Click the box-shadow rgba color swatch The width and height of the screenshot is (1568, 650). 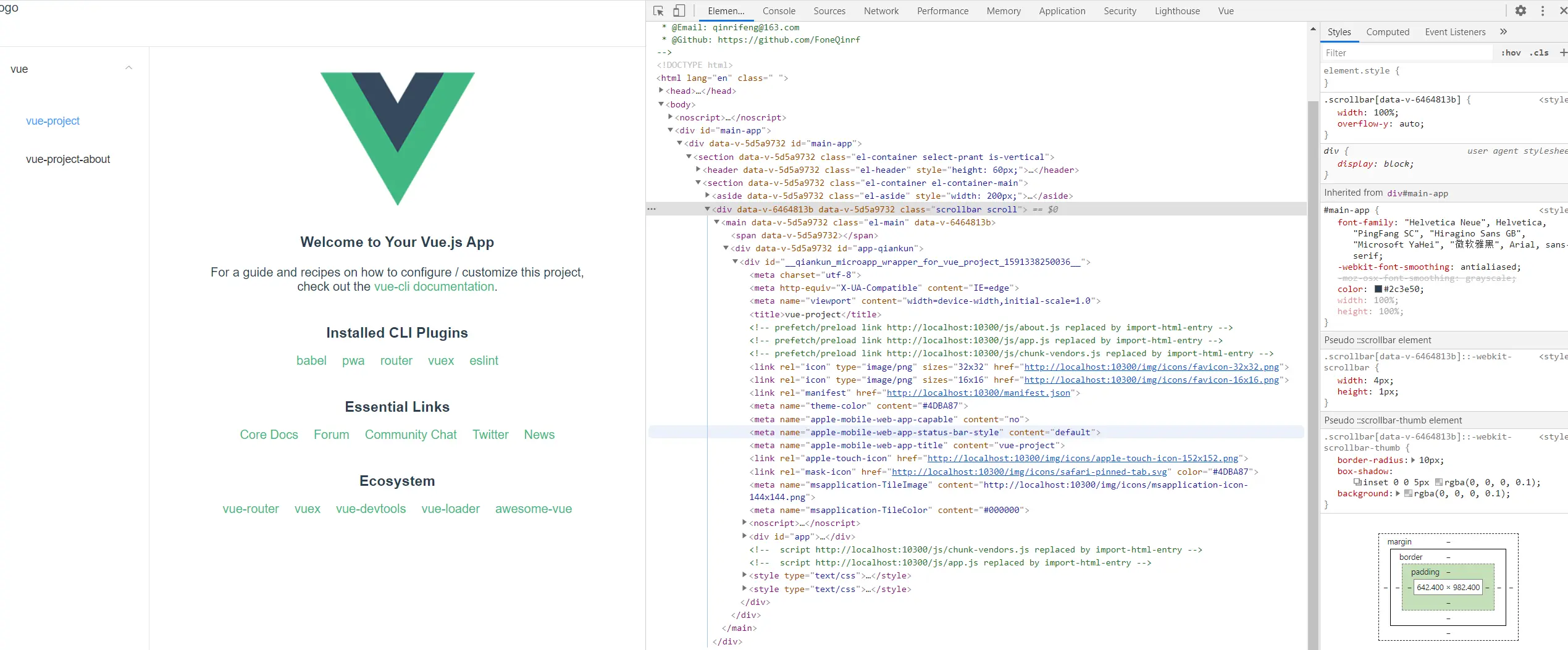[1438, 482]
